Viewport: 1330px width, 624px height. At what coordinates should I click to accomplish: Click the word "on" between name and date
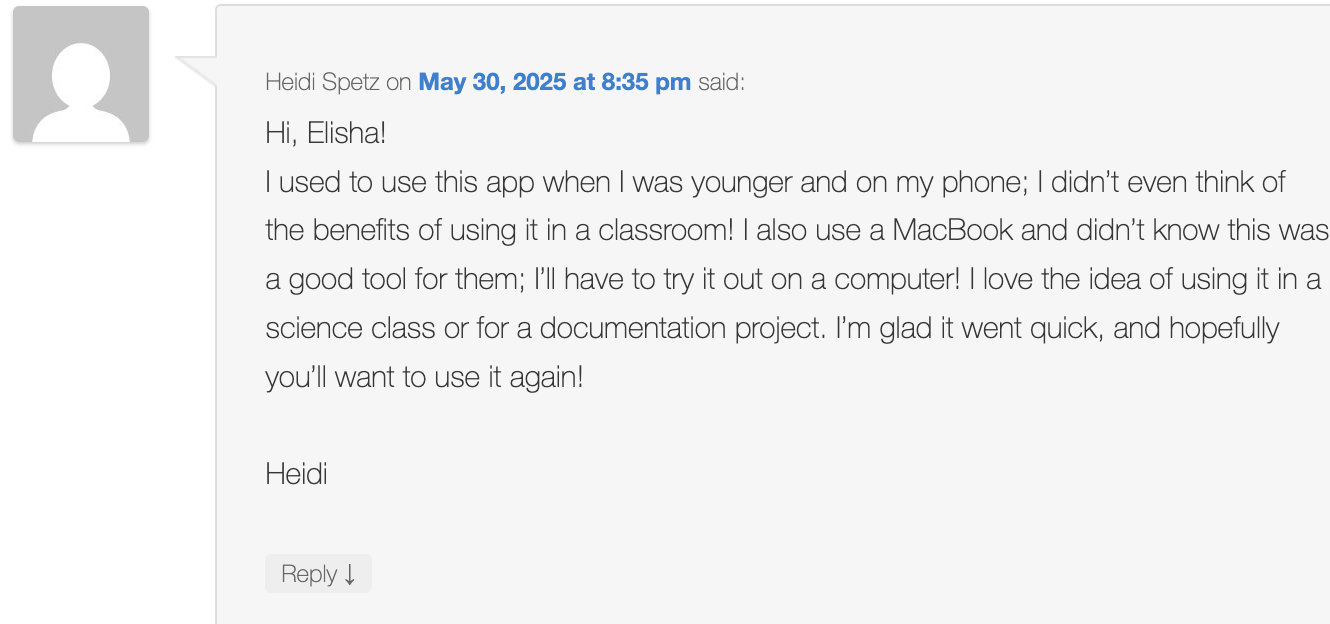click(x=399, y=82)
